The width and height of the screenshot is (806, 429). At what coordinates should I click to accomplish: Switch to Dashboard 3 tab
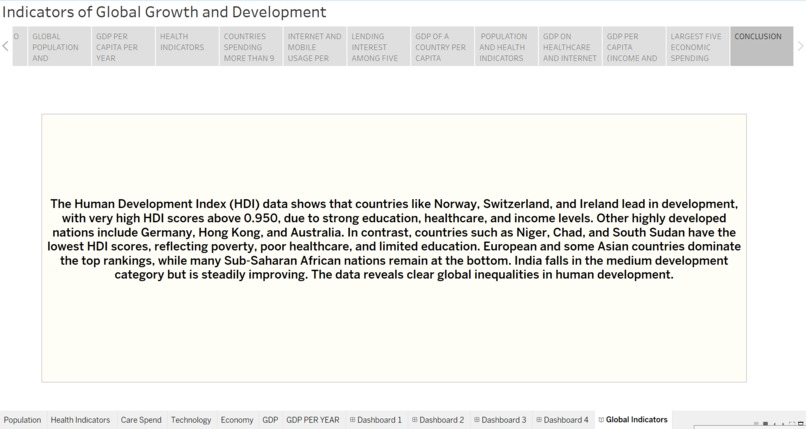(500, 420)
